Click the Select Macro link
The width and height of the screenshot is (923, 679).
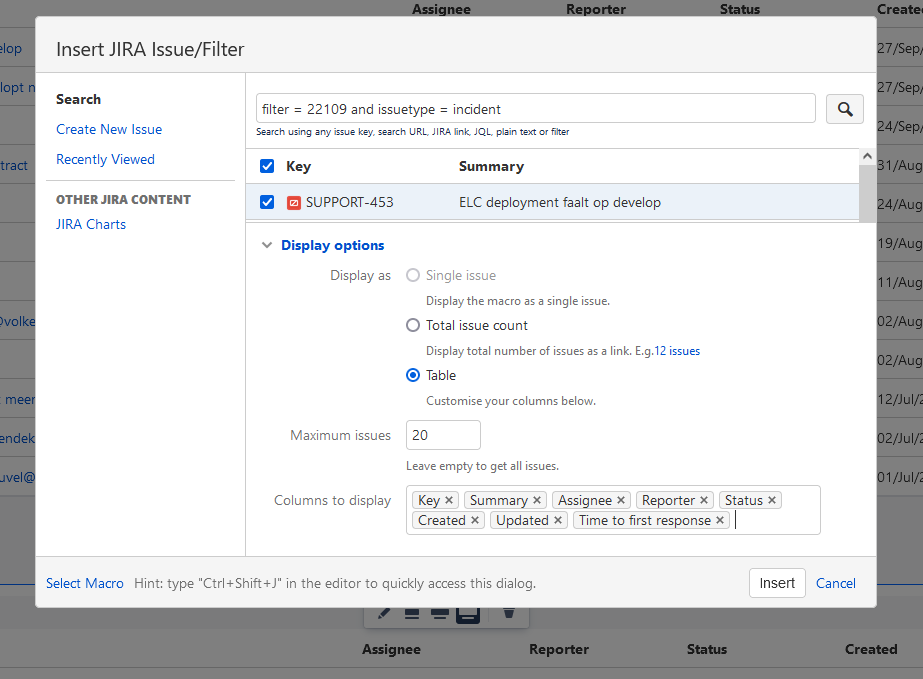(85, 583)
